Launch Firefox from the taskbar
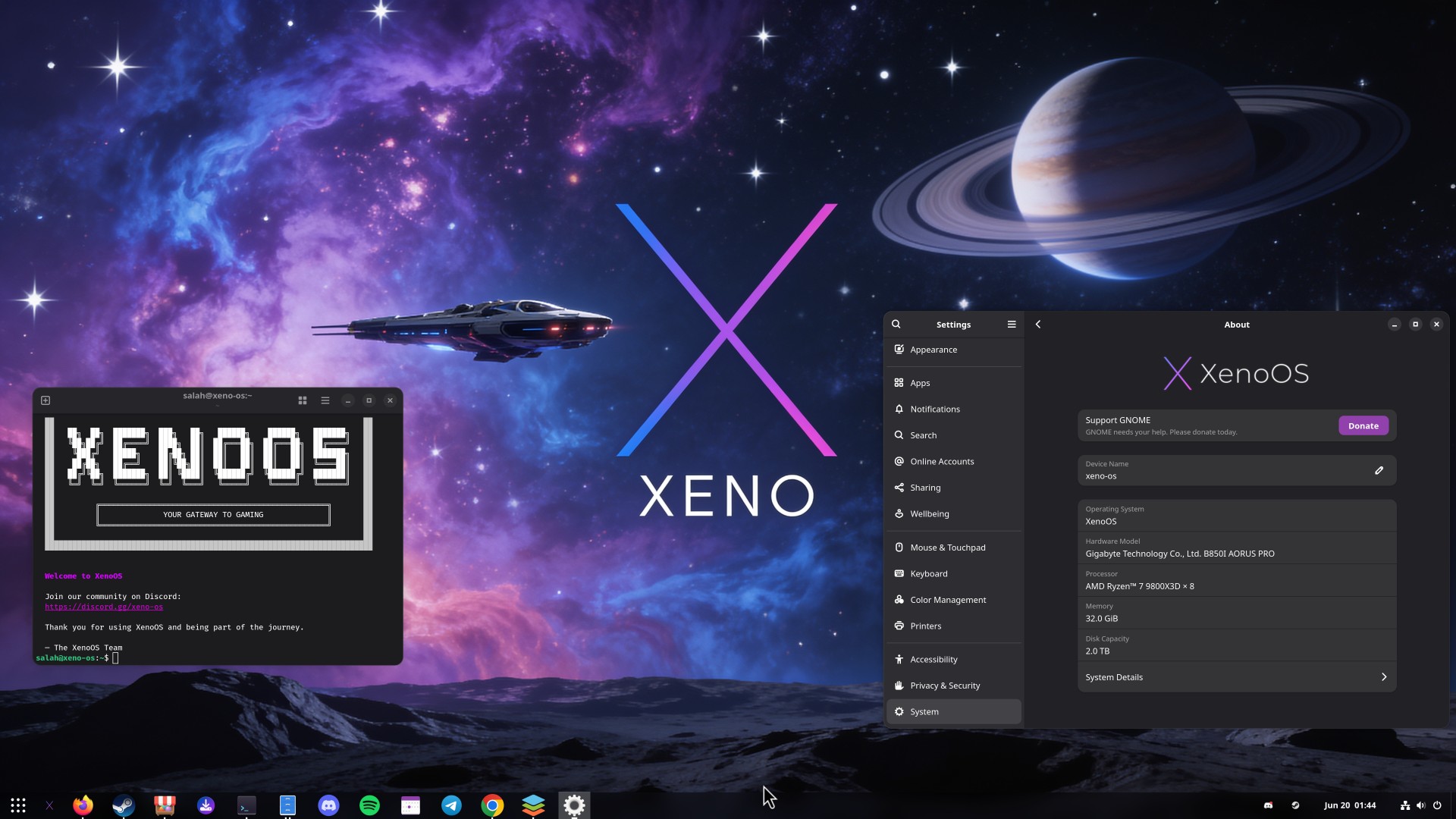This screenshot has height=819, width=1456. coord(83,805)
